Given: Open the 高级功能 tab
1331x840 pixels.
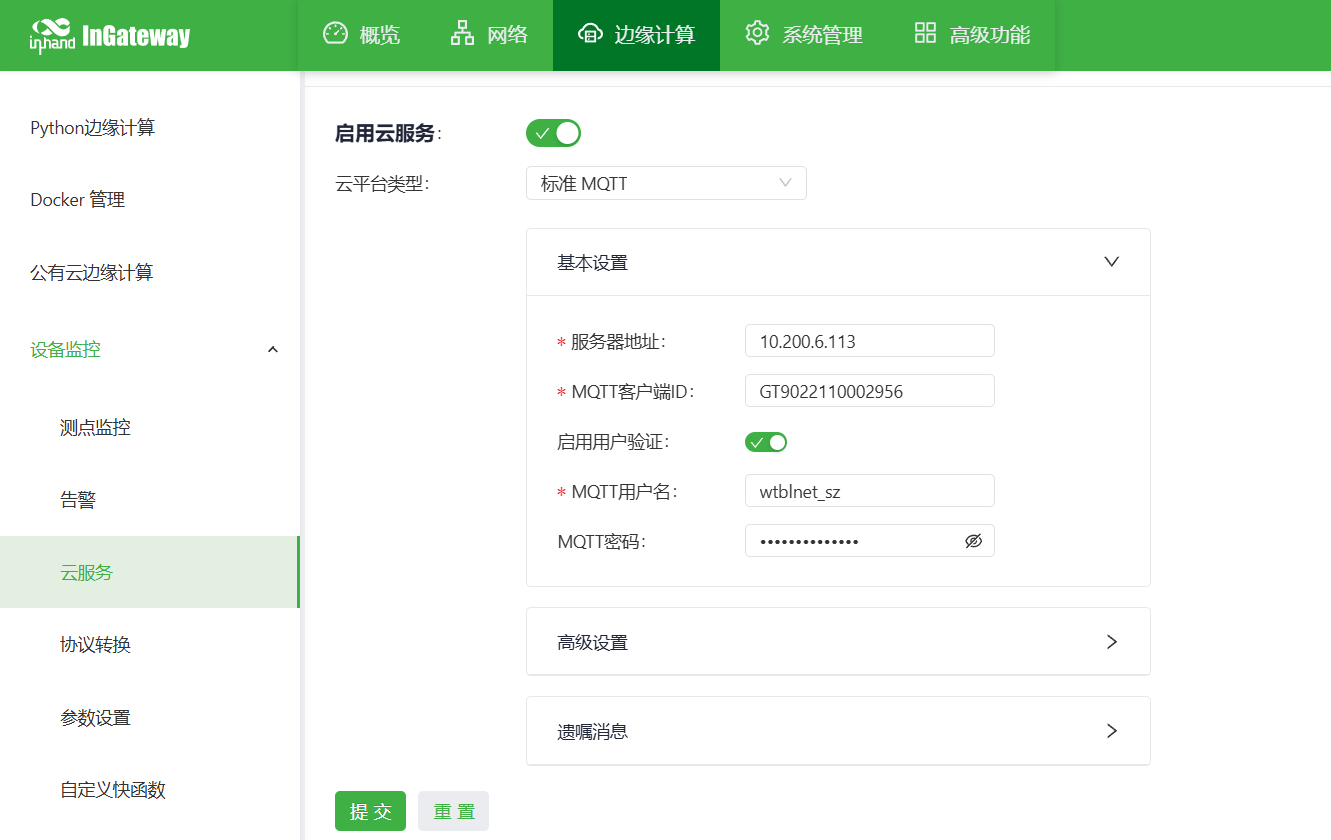Looking at the screenshot, I should click(972, 35).
